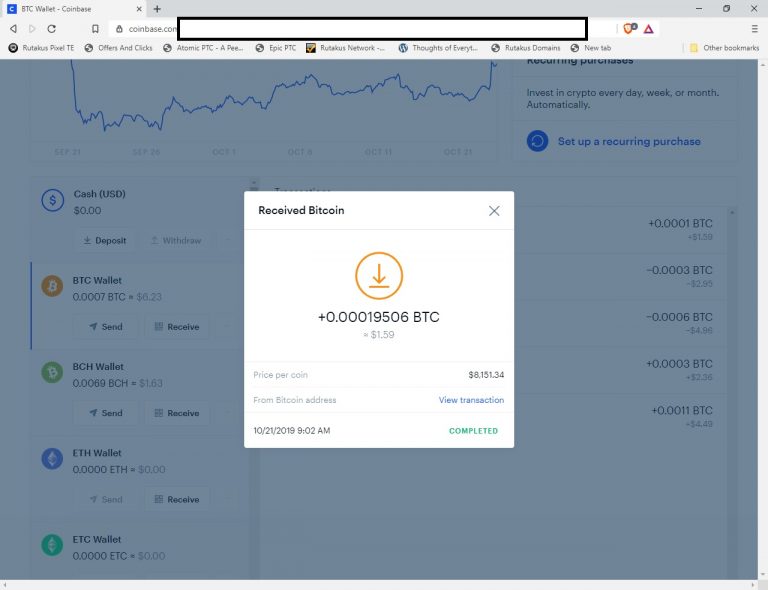Screen dimensions: 768x590
Task: Click the browser forward arrow
Action: coord(32,29)
